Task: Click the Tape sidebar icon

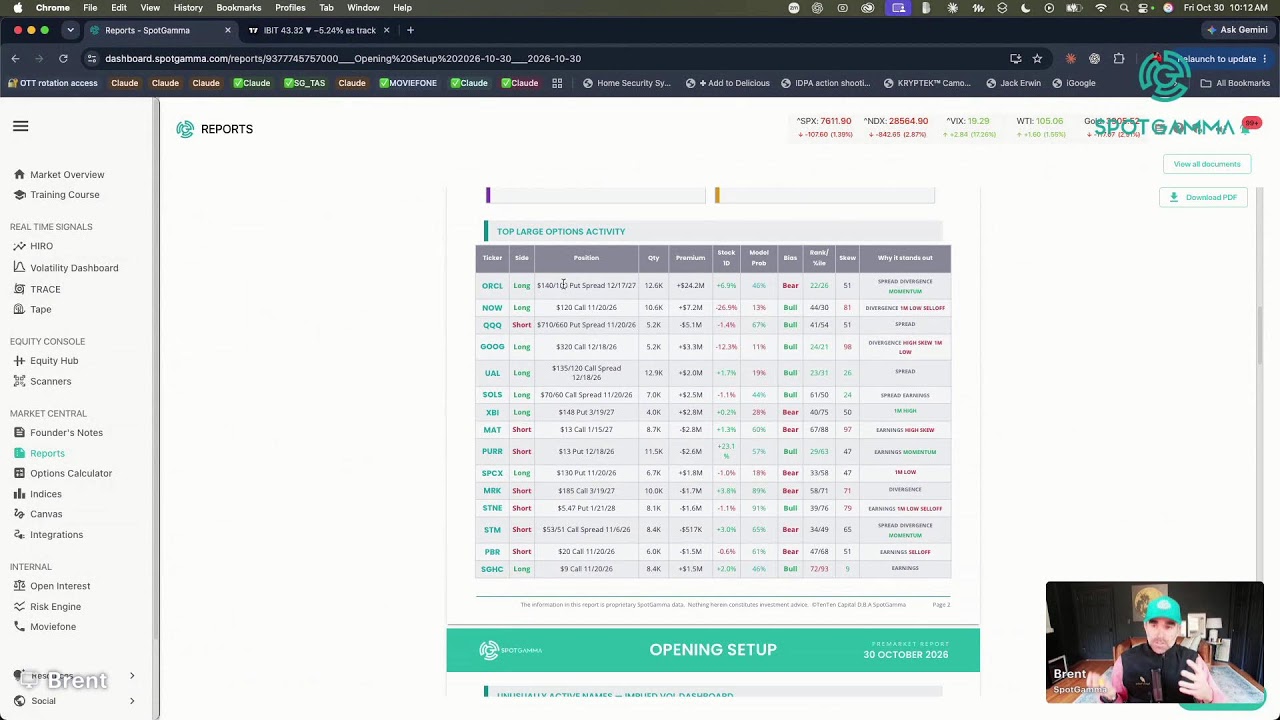Action: [x=19, y=310]
